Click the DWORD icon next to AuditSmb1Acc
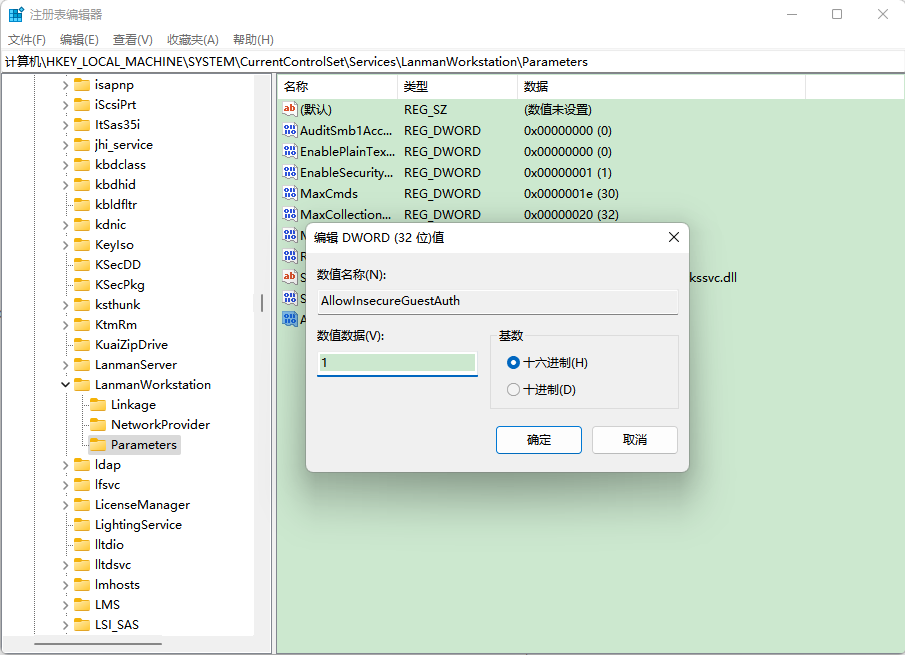Image resolution: width=905 pixels, height=655 pixels. click(x=290, y=130)
